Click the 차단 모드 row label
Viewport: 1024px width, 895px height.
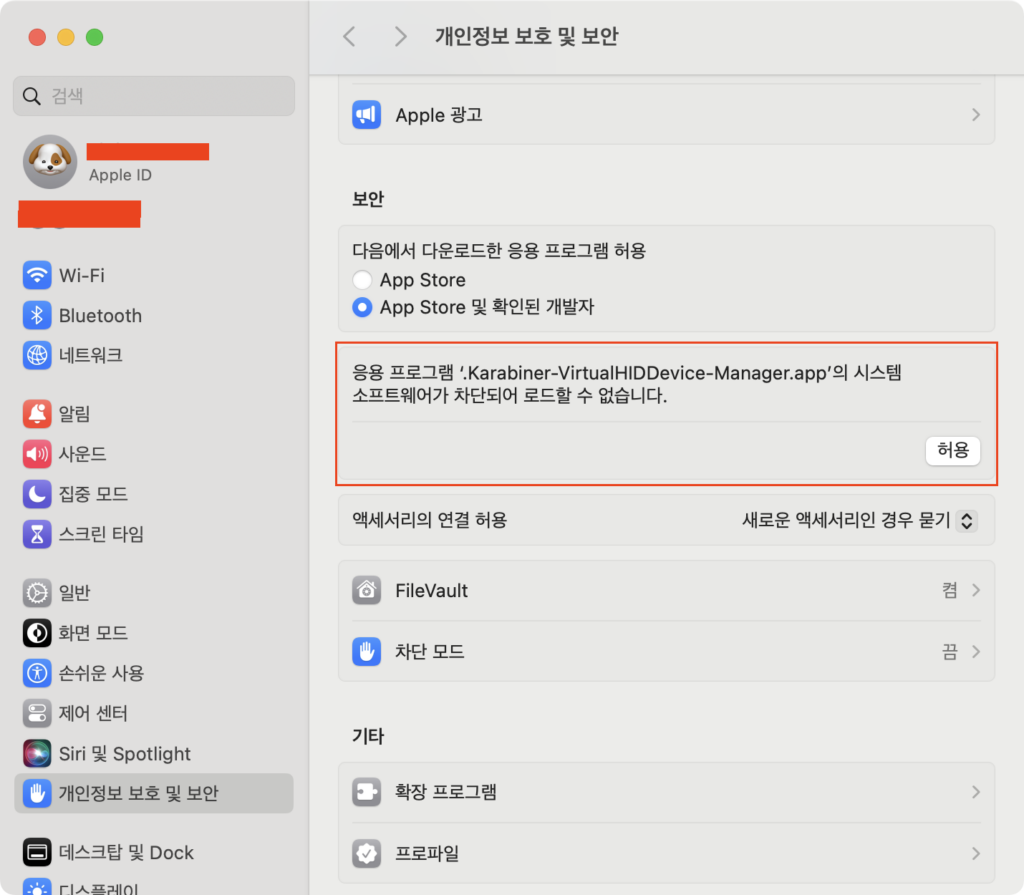click(429, 651)
